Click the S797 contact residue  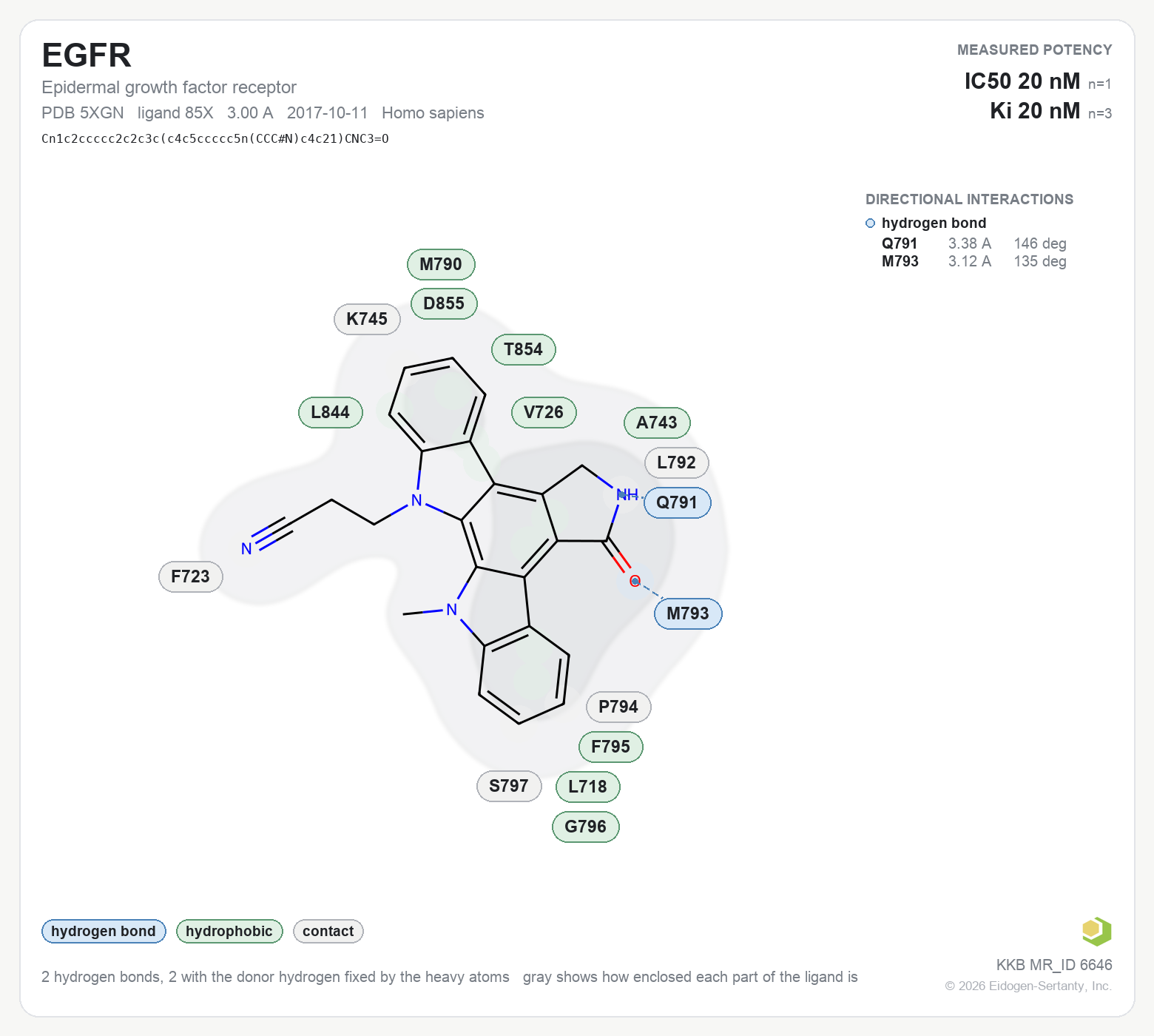(509, 786)
